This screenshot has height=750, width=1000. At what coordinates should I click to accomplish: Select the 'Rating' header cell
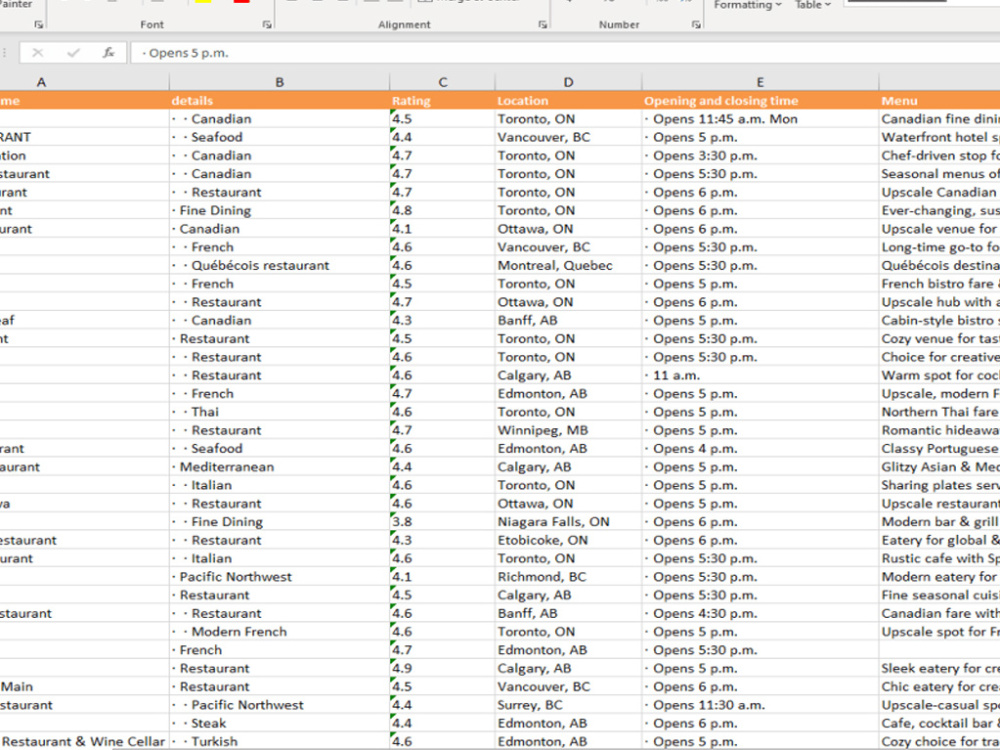pos(443,101)
